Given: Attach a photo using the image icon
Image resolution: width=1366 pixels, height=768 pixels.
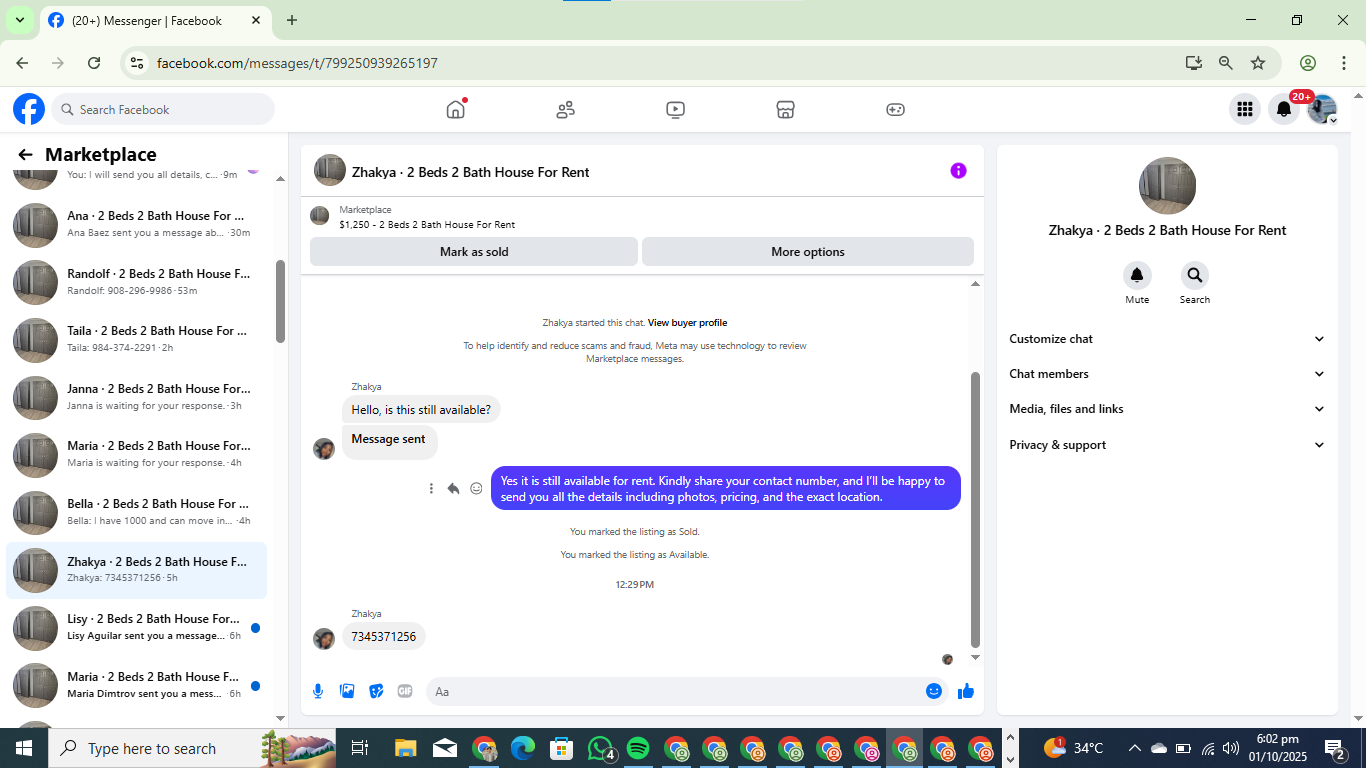Looking at the screenshot, I should click(x=347, y=691).
